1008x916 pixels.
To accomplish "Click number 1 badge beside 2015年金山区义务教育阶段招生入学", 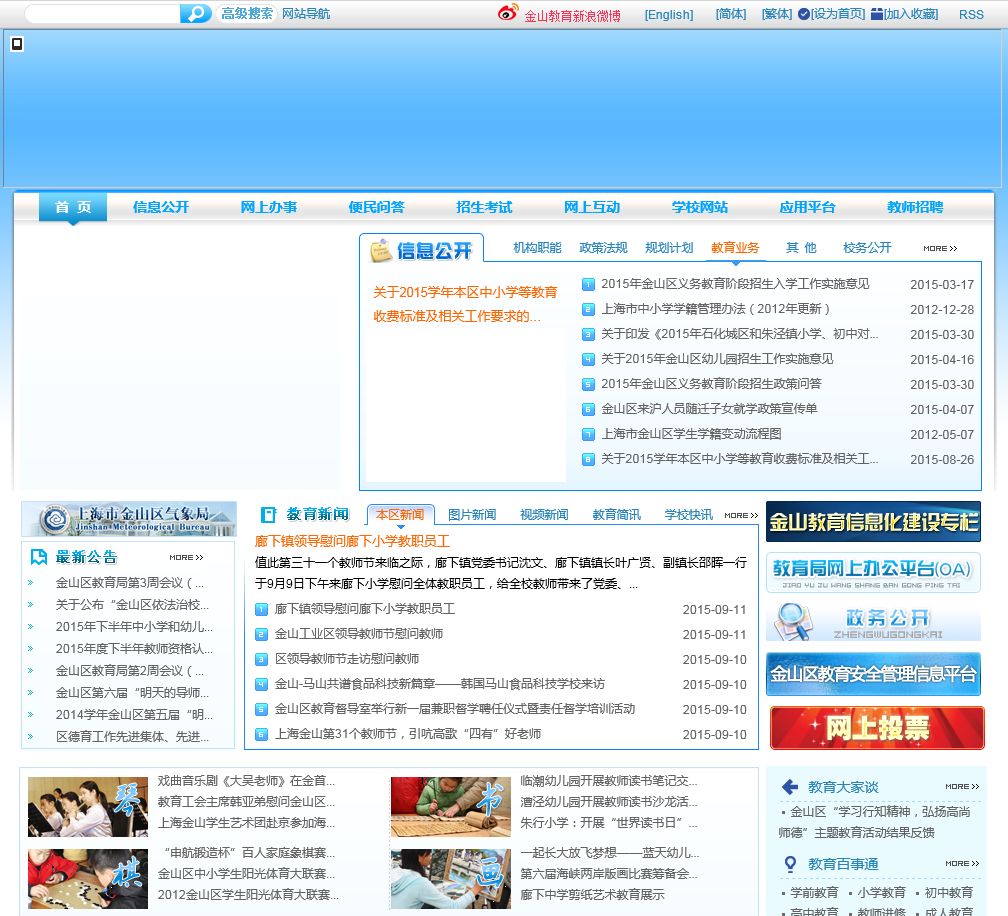I will 588,284.
